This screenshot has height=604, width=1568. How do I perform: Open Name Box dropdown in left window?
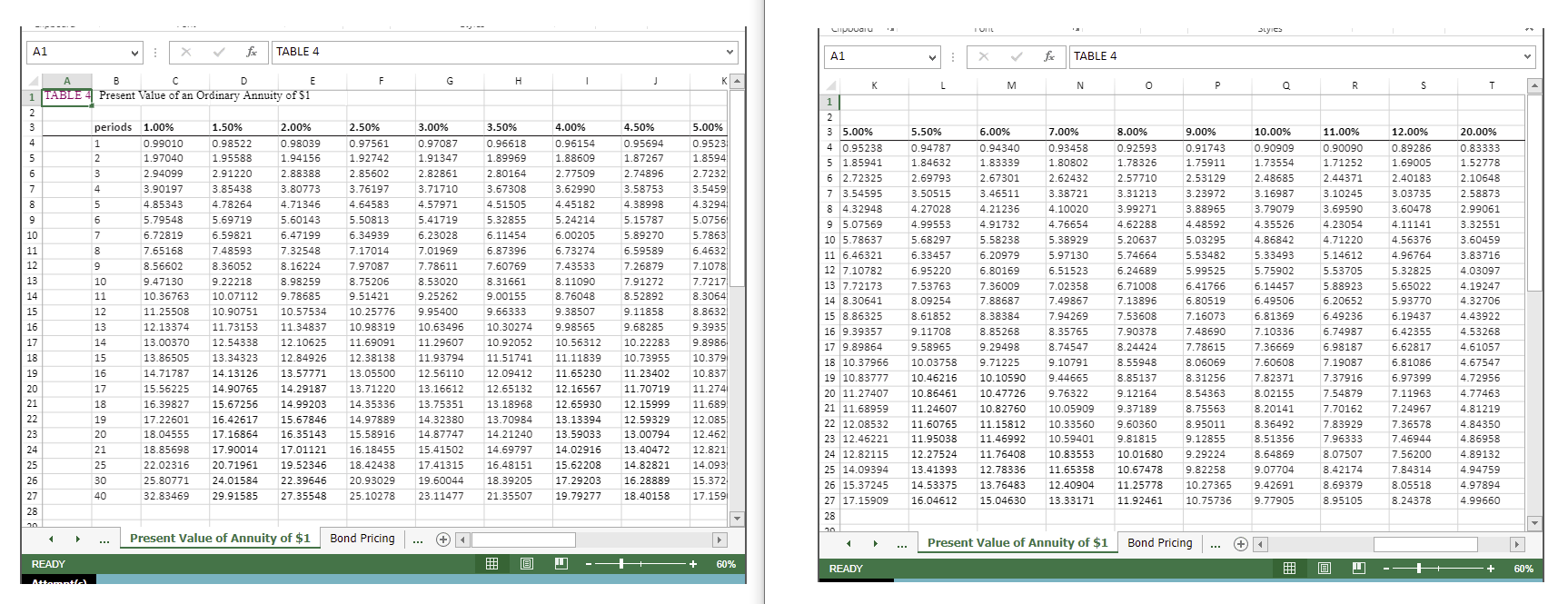coord(134,53)
